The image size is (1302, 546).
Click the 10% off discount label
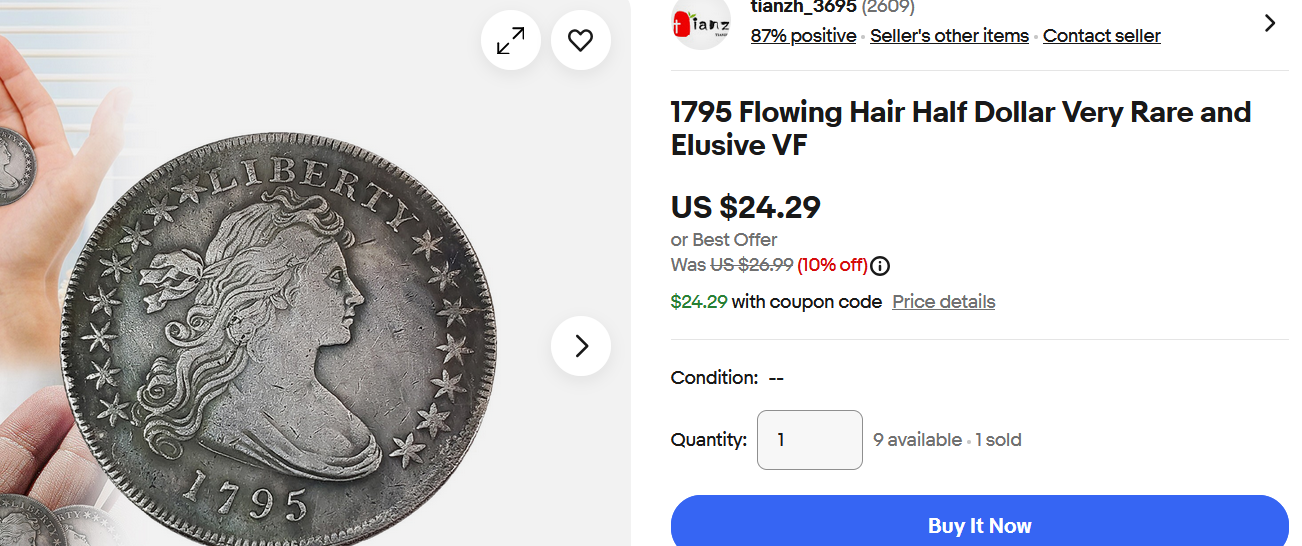[x=831, y=265]
